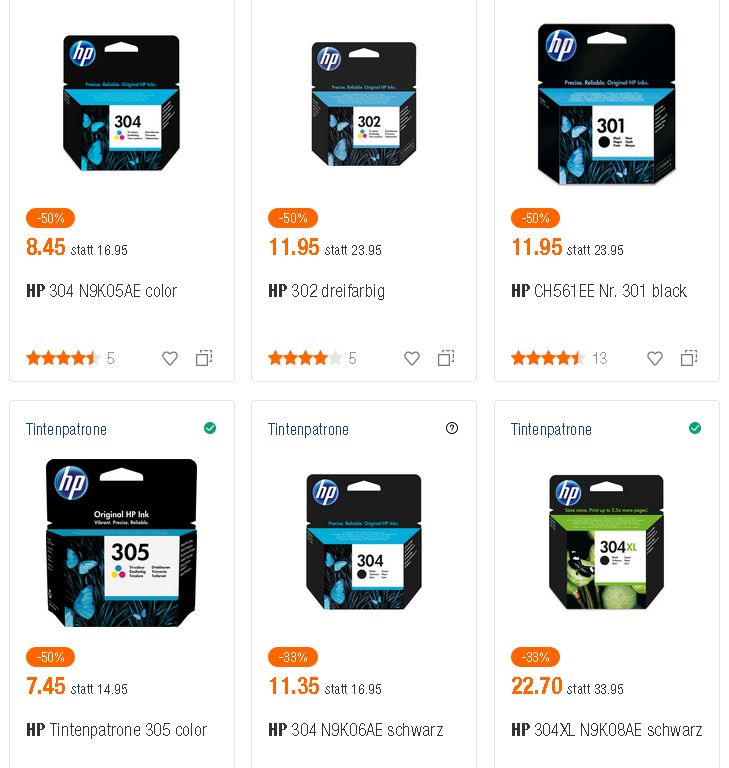
Task: Compare HP 304 N9K05AE color product
Action: 204,358
